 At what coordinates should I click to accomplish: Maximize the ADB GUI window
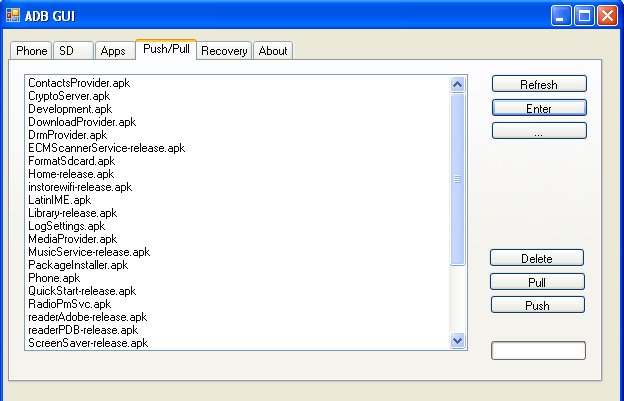click(584, 16)
